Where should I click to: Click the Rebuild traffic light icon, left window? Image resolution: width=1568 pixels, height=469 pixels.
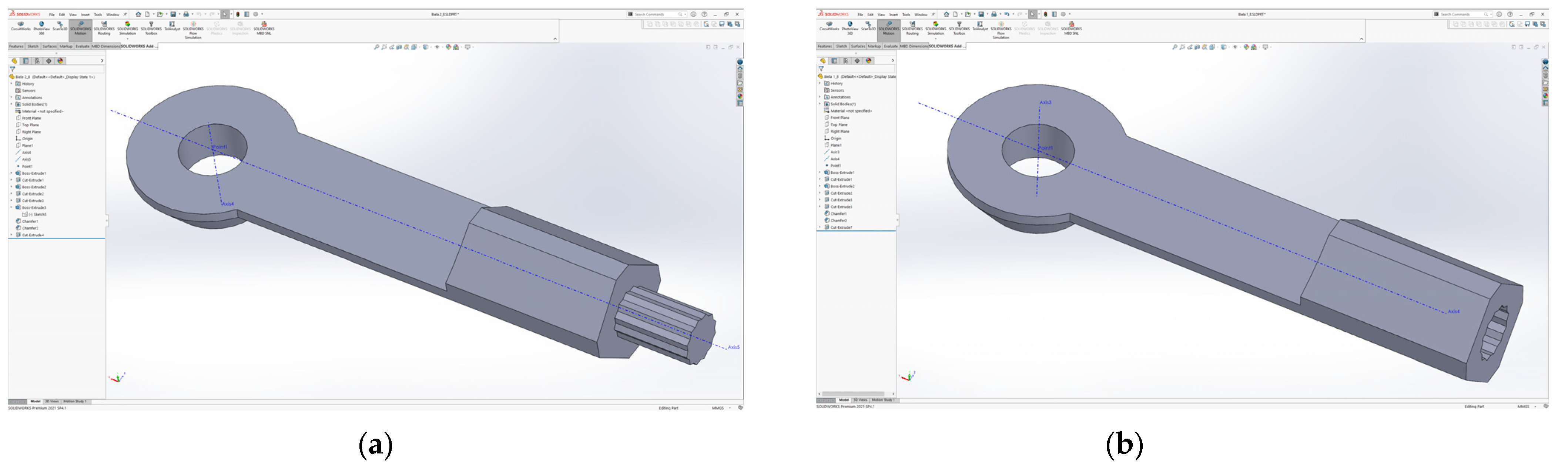click(x=237, y=14)
